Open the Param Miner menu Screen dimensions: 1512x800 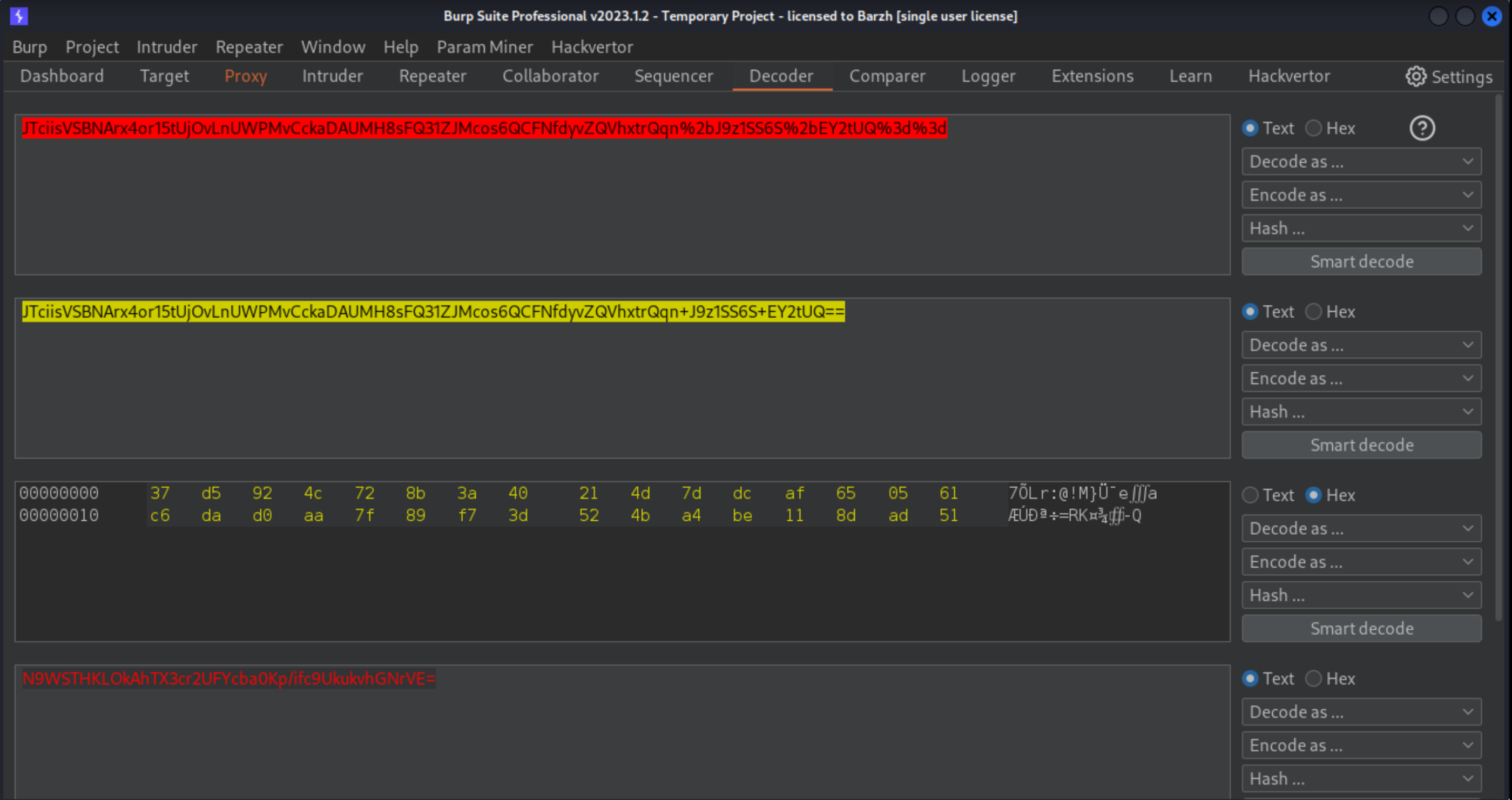point(485,47)
